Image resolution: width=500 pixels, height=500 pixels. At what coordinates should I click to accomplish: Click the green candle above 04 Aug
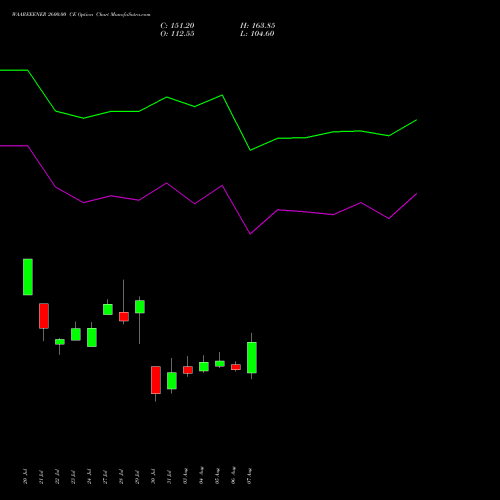click(x=204, y=367)
